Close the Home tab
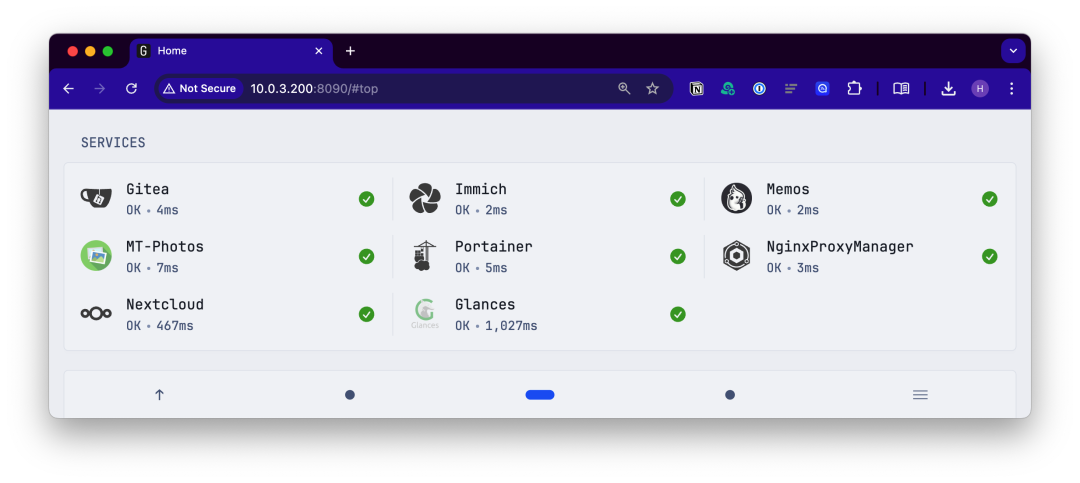The width and height of the screenshot is (1080, 483). tap(319, 51)
